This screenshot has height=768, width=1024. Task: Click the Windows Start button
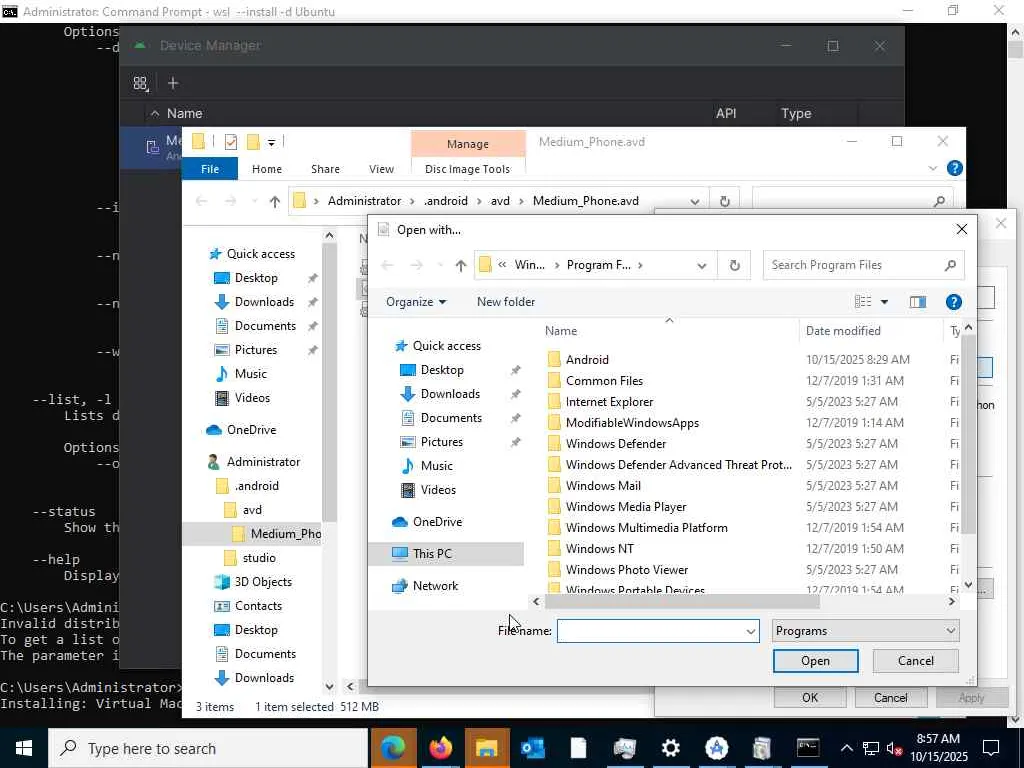[x=24, y=748]
